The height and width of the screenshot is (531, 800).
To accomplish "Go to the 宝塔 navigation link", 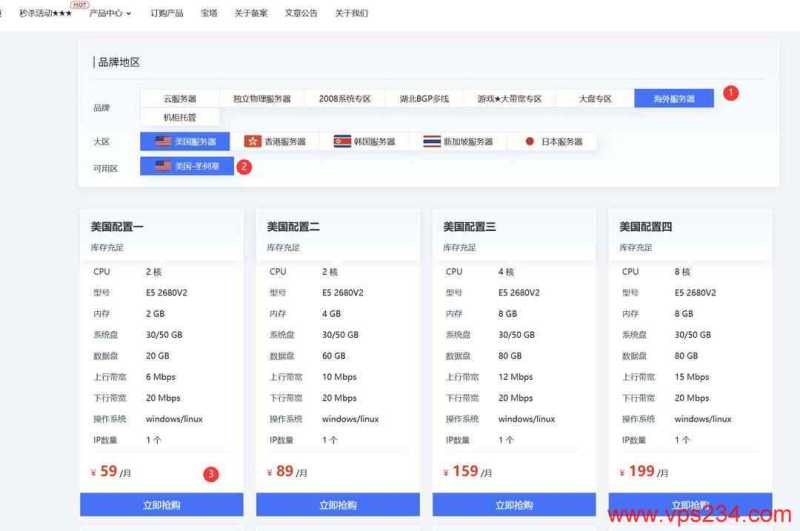I will [x=209, y=13].
